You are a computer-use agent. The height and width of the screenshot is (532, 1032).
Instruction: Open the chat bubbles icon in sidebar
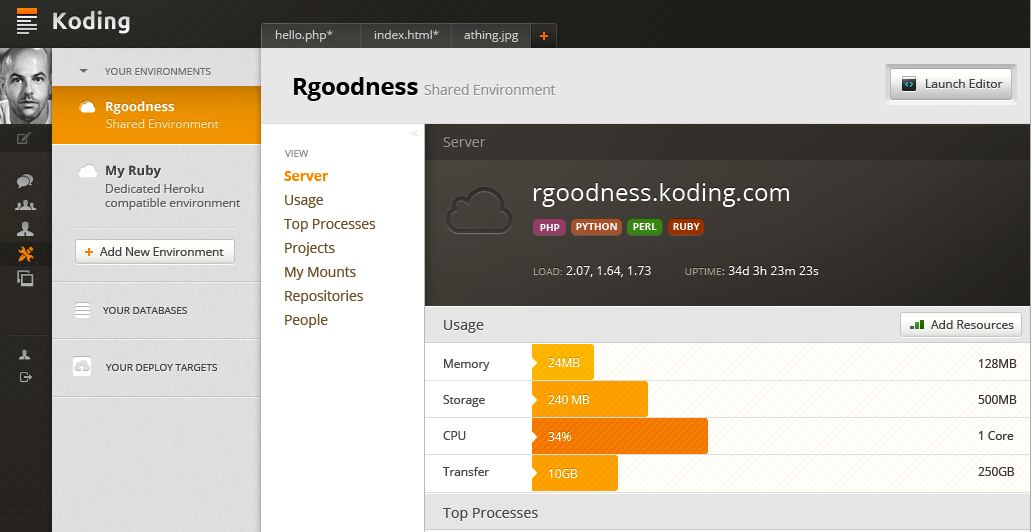coord(25,181)
